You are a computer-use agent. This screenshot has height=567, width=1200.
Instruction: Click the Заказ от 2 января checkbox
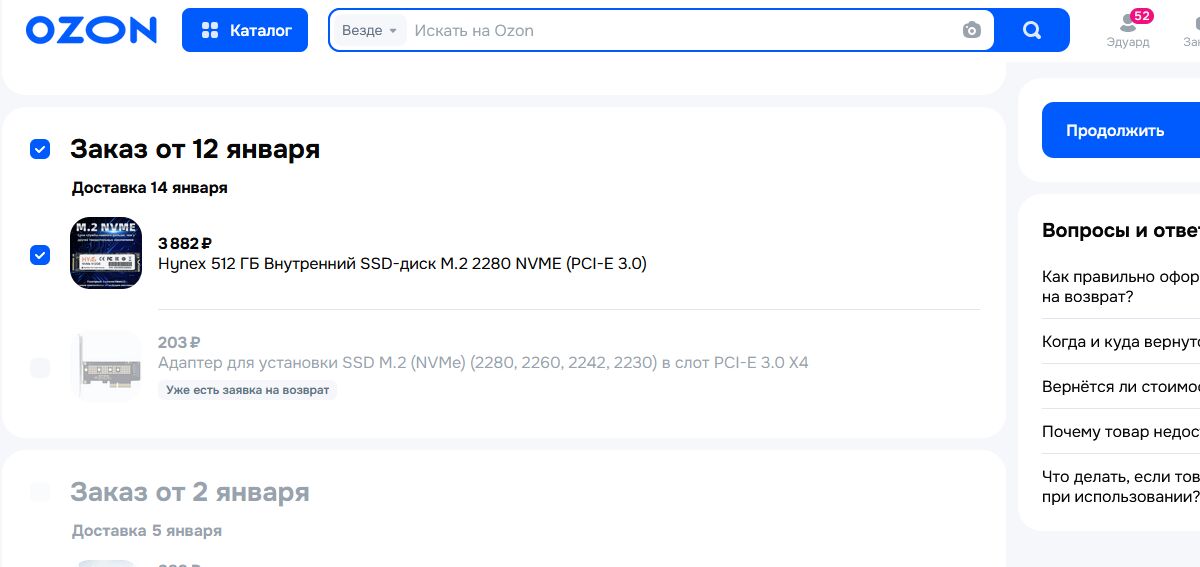tap(40, 492)
